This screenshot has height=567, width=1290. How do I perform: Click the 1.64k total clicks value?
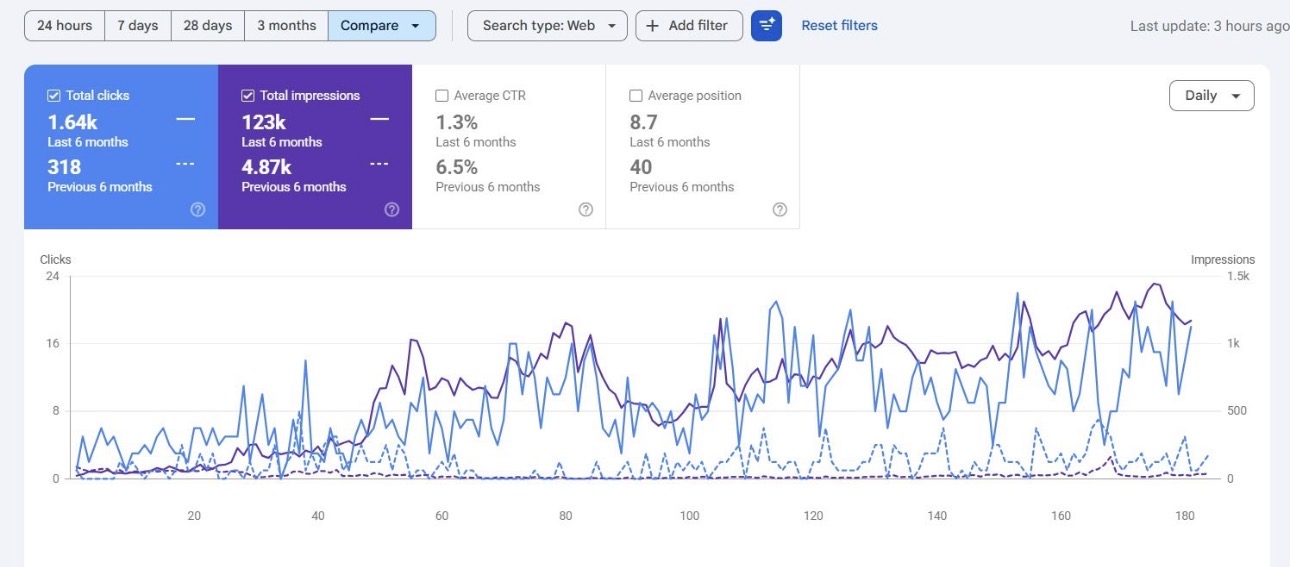(72, 122)
